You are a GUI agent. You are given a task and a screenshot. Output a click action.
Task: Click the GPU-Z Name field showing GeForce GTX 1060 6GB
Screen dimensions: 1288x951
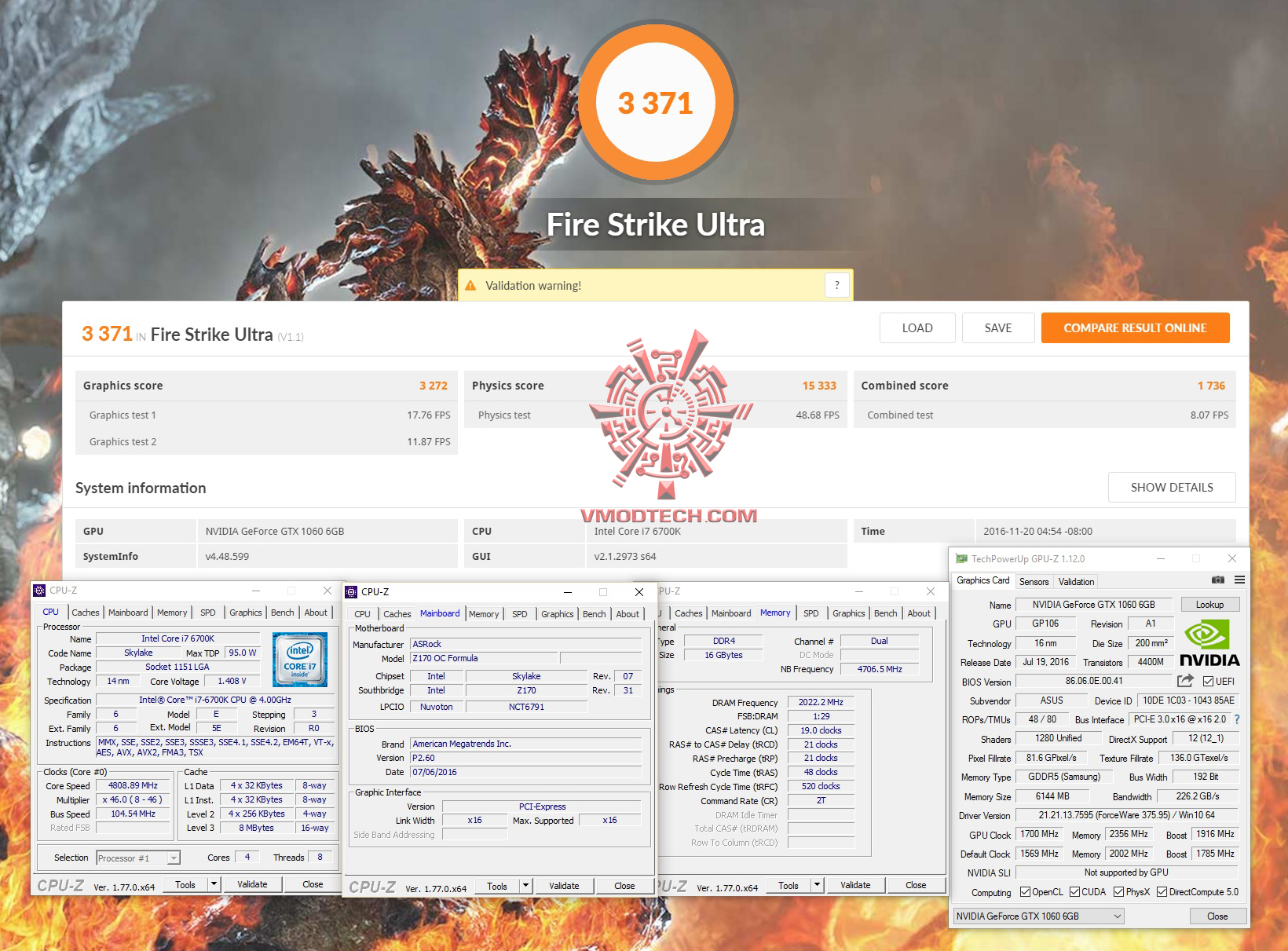click(1094, 605)
